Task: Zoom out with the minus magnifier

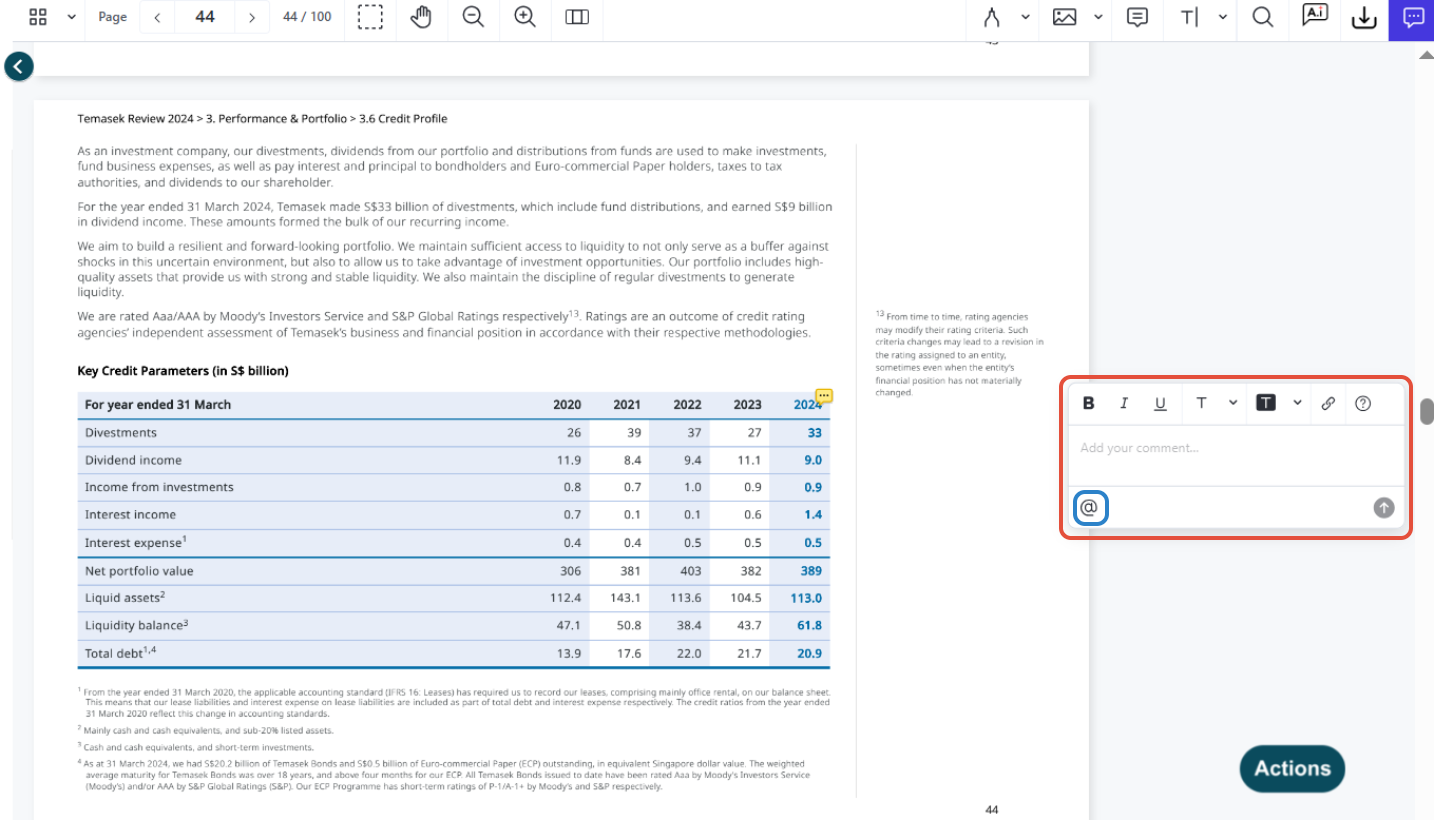Action: pos(474,17)
